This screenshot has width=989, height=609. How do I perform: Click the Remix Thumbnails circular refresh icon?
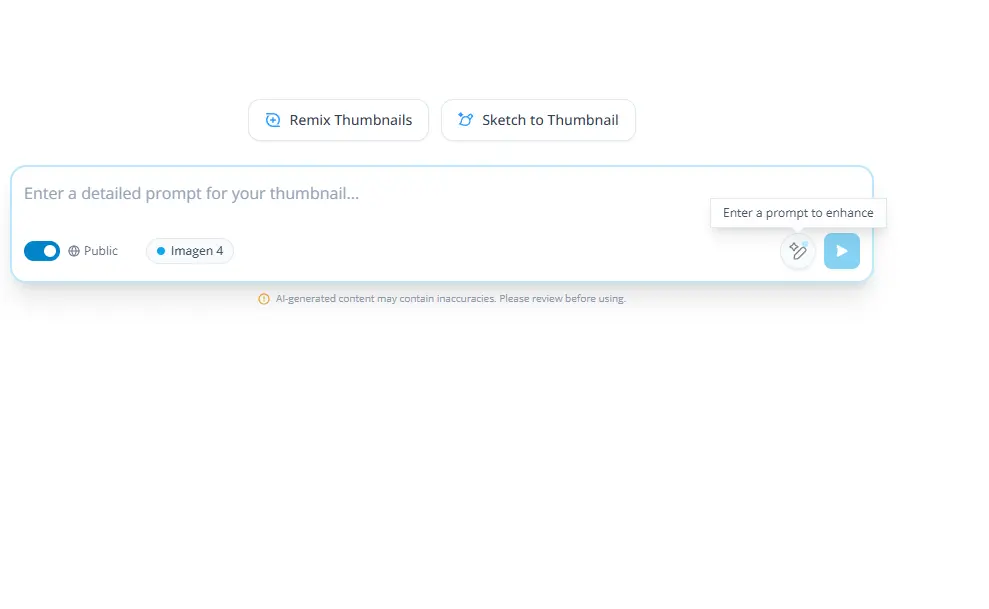(272, 119)
